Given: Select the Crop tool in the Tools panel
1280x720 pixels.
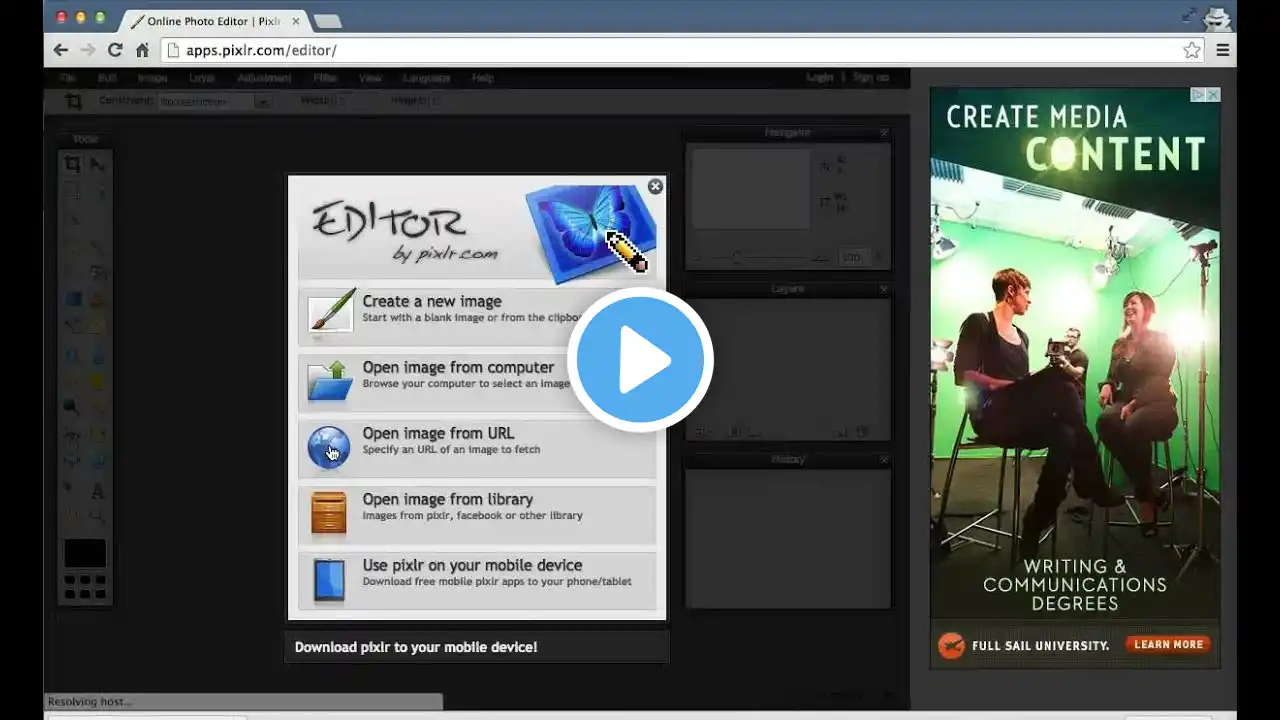Looking at the screenshot, I should tap(73, 164).
